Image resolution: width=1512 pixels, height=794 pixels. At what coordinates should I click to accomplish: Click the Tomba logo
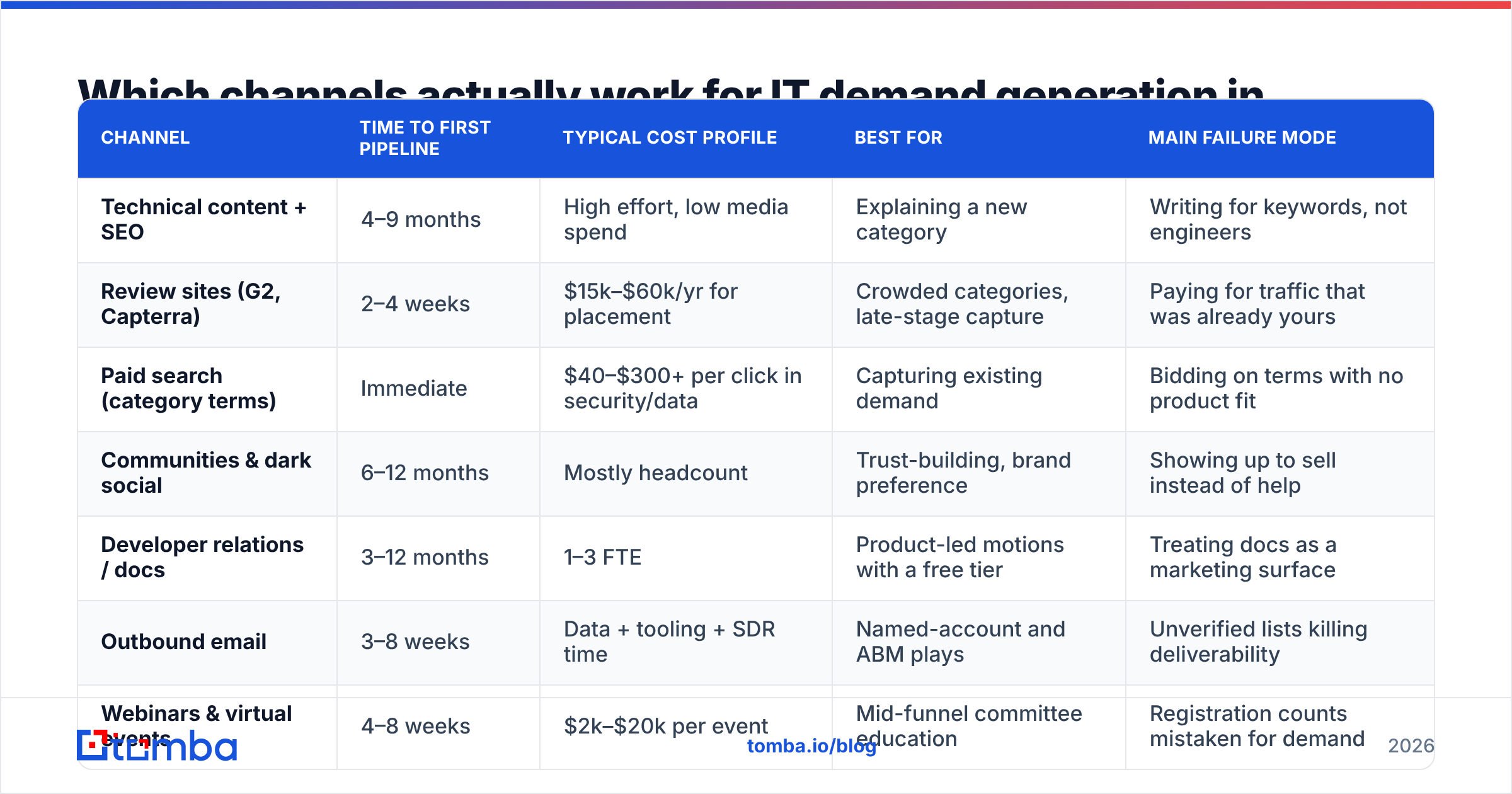pos(157,745)
